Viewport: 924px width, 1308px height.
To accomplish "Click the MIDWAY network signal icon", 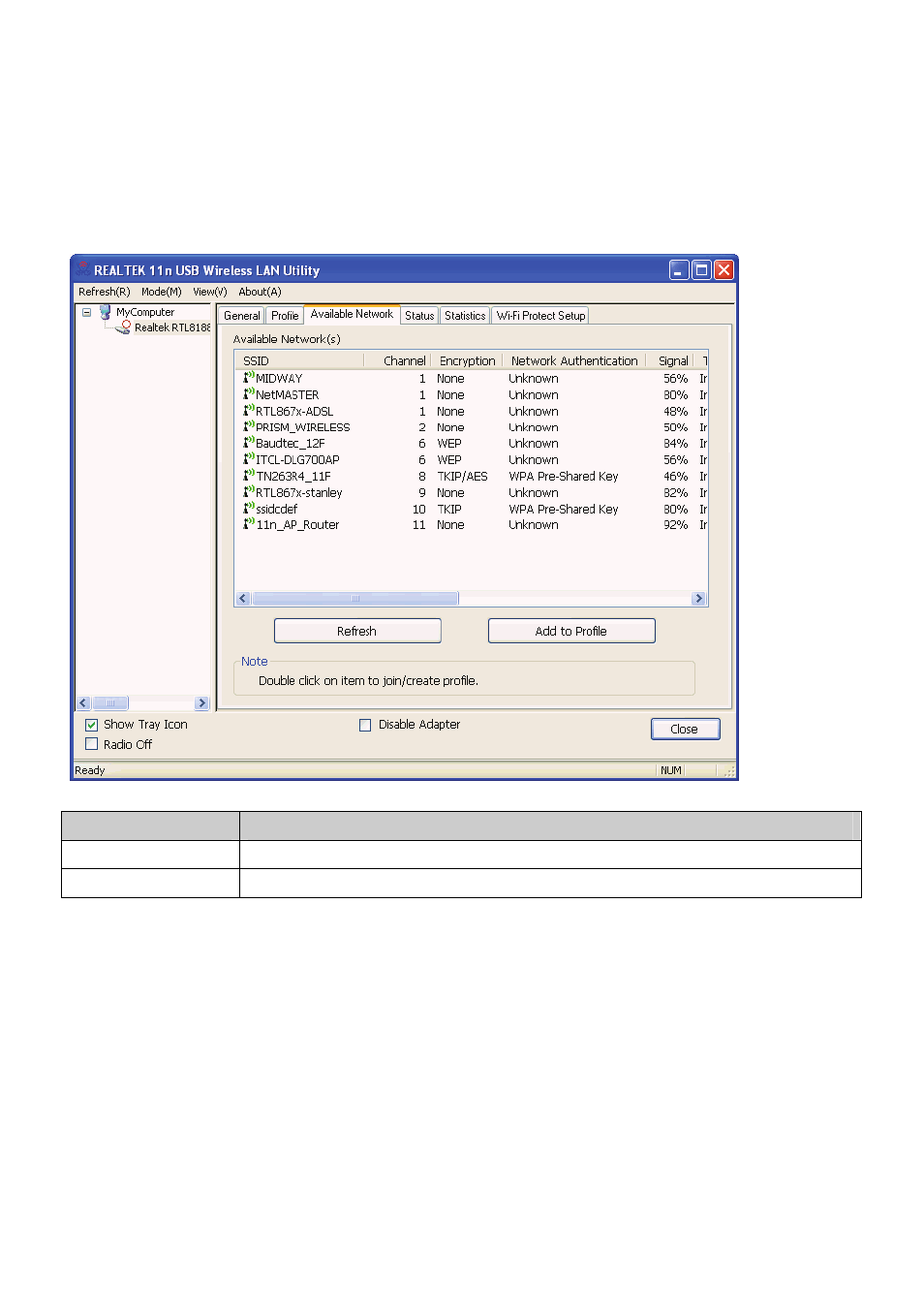I will coord(249,378).
